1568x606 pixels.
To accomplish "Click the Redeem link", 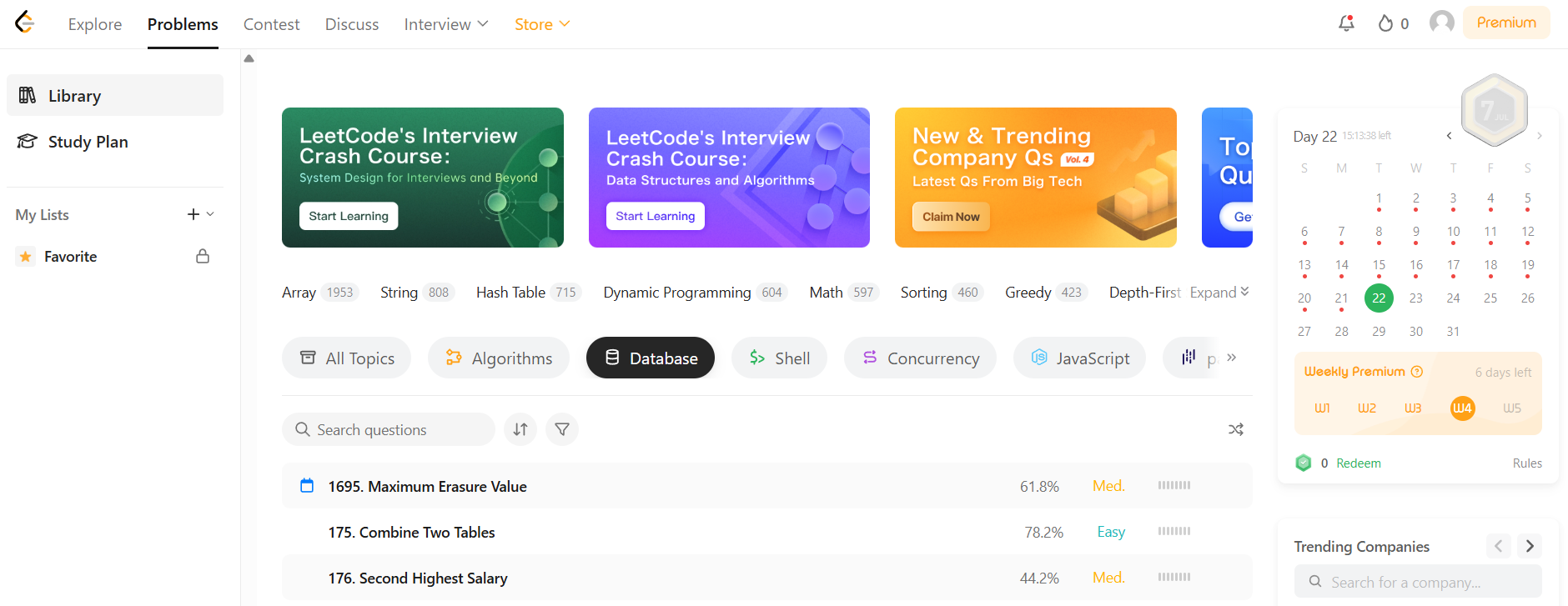I will point(1359,463).
